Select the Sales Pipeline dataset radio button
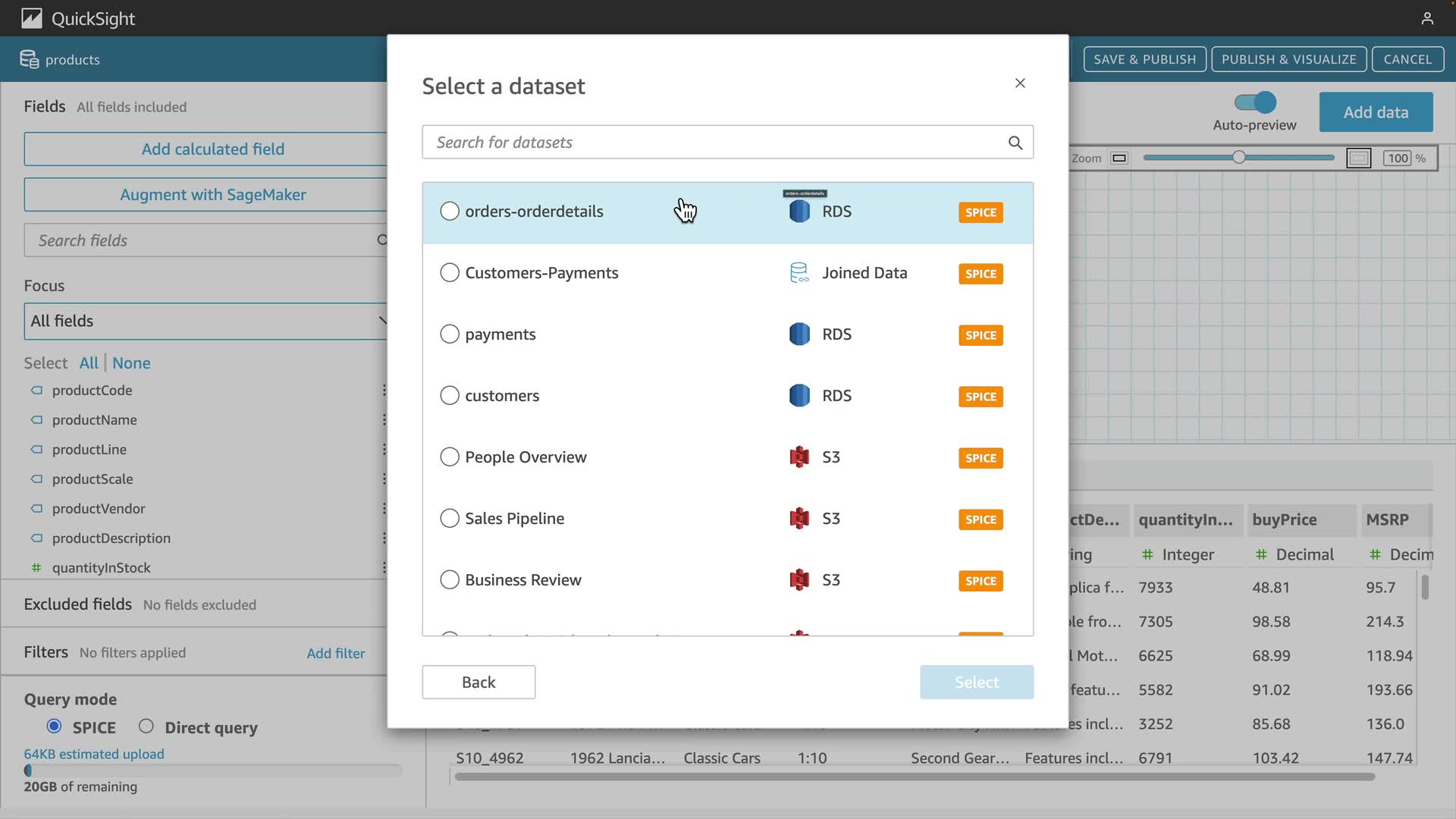Image resolution: width=1456 pixels, height=819 pixels. [450, 519]
